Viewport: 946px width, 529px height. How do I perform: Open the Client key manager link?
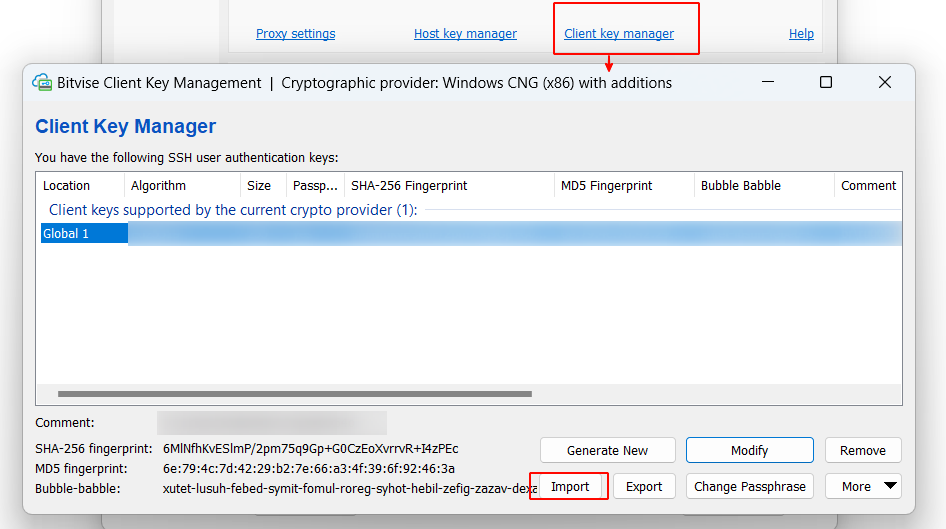(x=619, y=34)
